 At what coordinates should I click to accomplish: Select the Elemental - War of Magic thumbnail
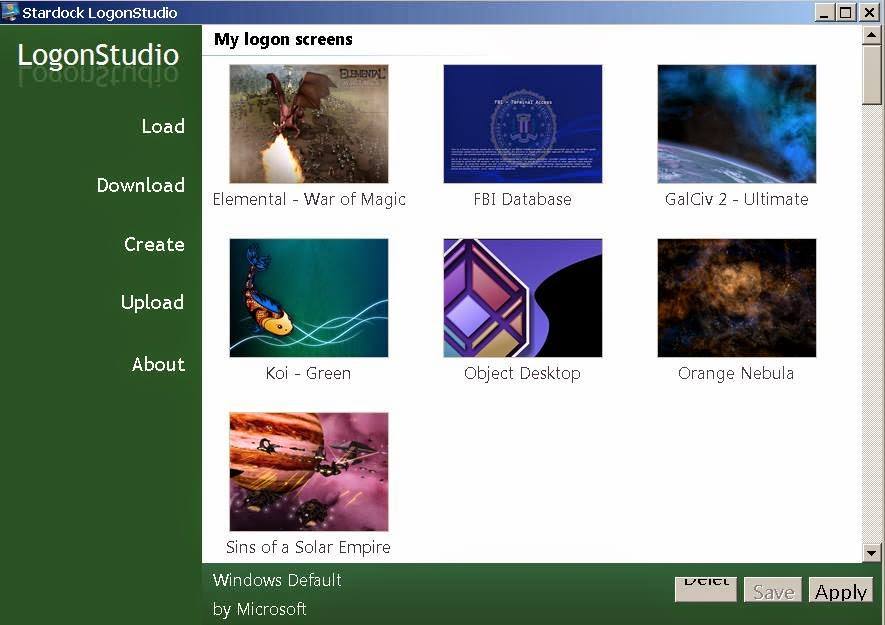309,124
